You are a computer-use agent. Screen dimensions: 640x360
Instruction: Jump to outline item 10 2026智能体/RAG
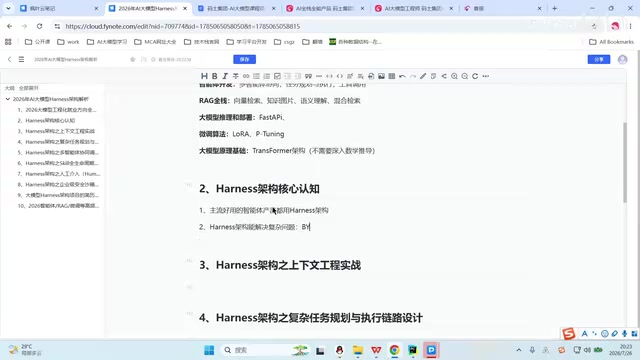click(58, 206)
